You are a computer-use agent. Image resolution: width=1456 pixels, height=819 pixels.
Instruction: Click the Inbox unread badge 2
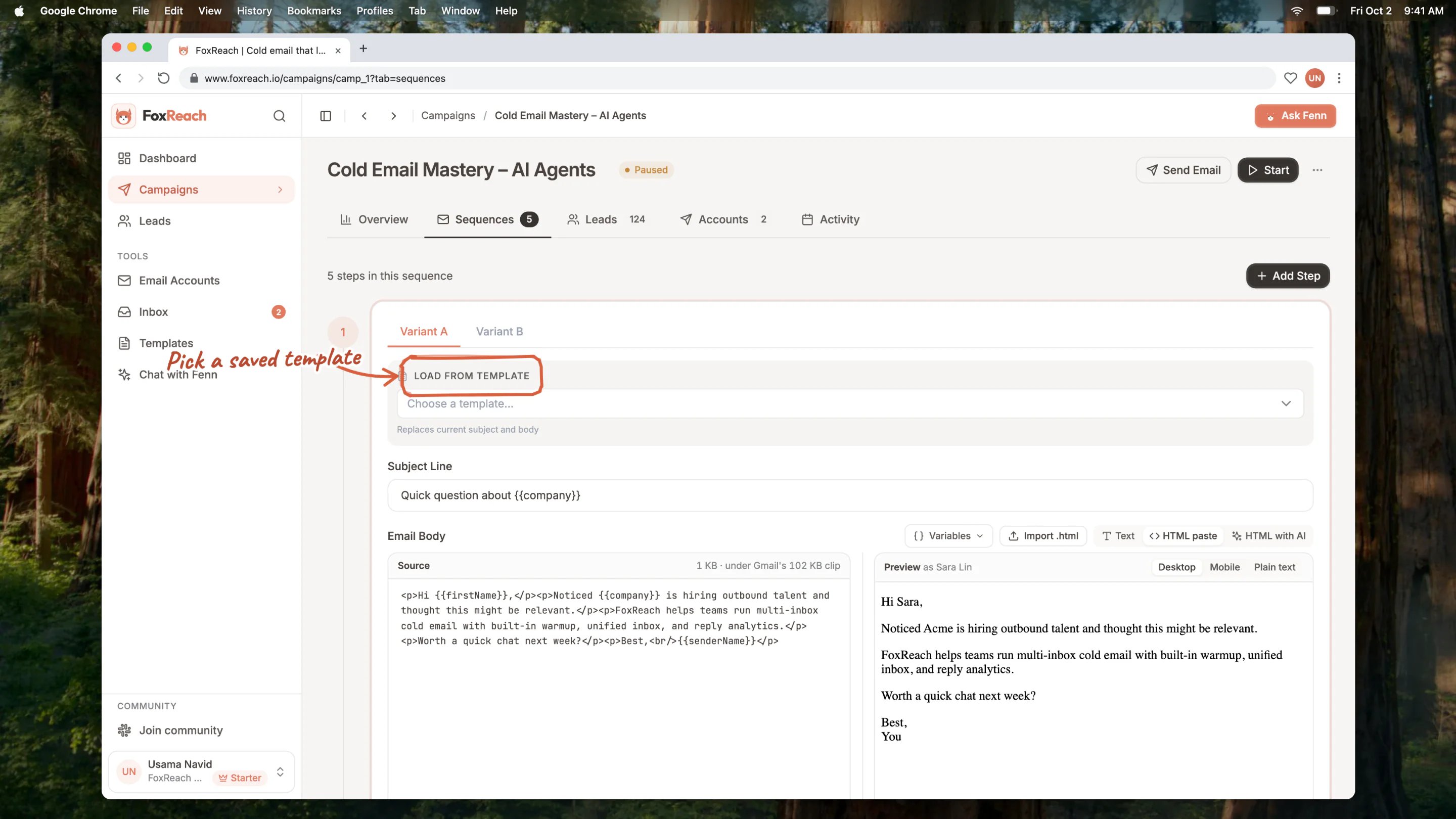tap(279, 312)
